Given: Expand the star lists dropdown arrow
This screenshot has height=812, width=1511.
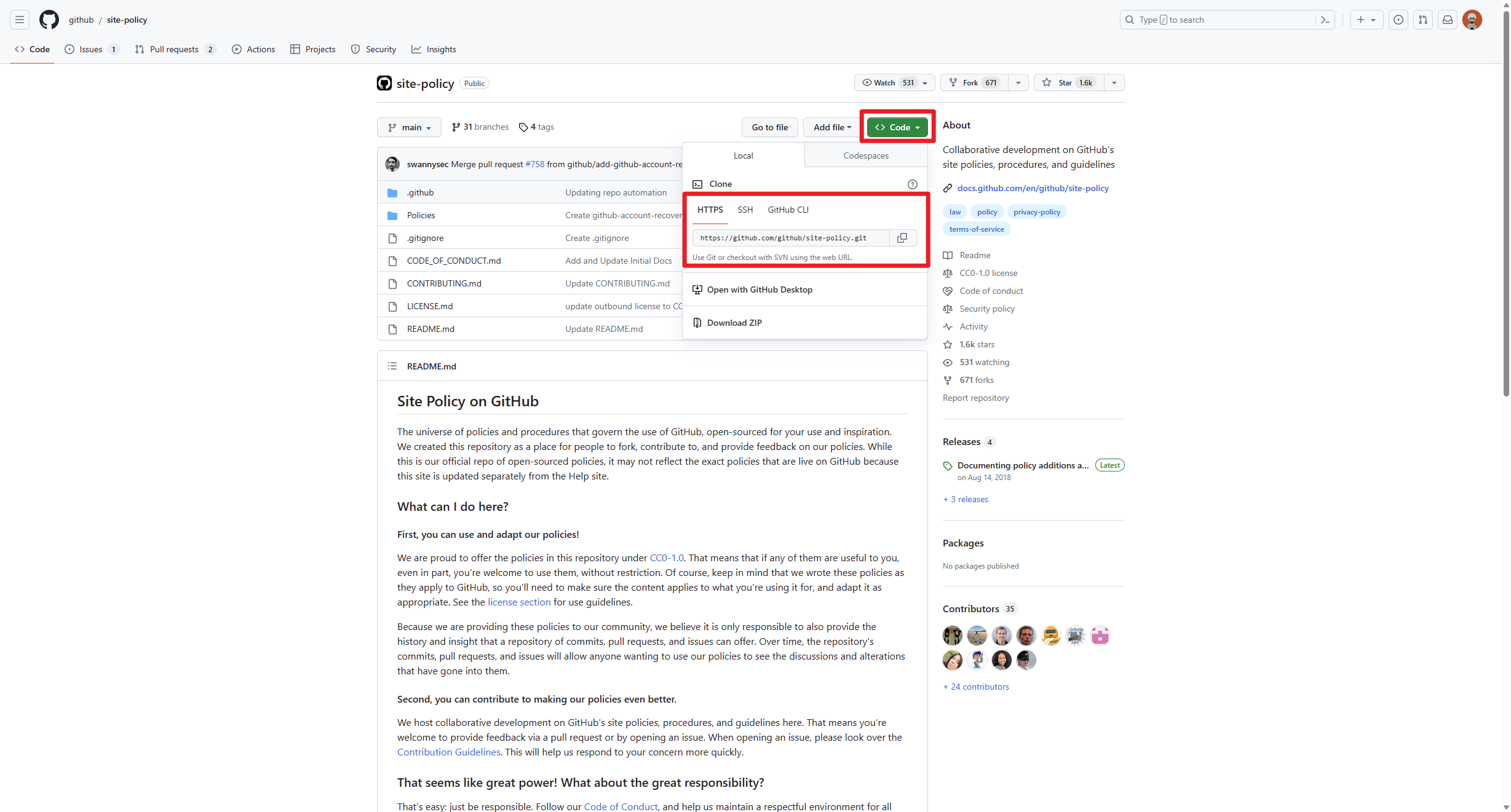Looking at the screenshot, I should pos(1114,83).
